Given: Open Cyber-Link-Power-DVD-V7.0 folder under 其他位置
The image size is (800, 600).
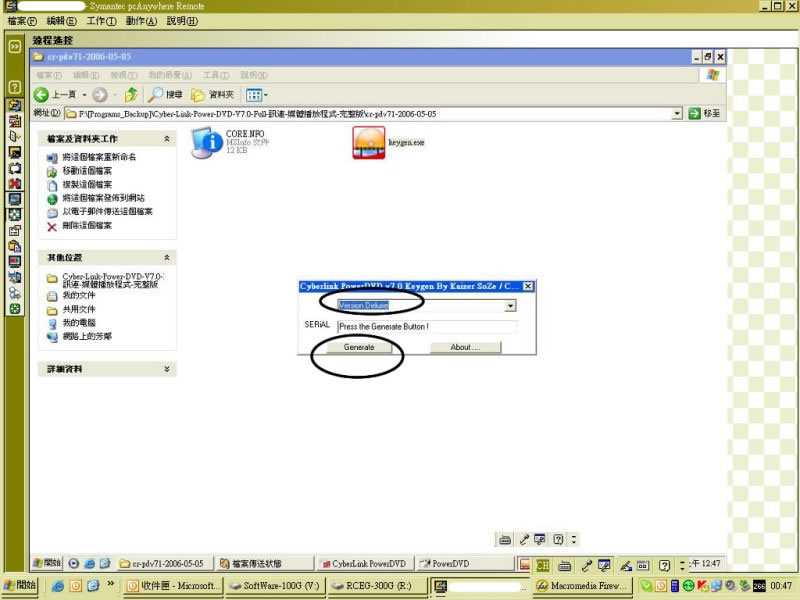Looking at the screenshot, I should coord(112,280).
